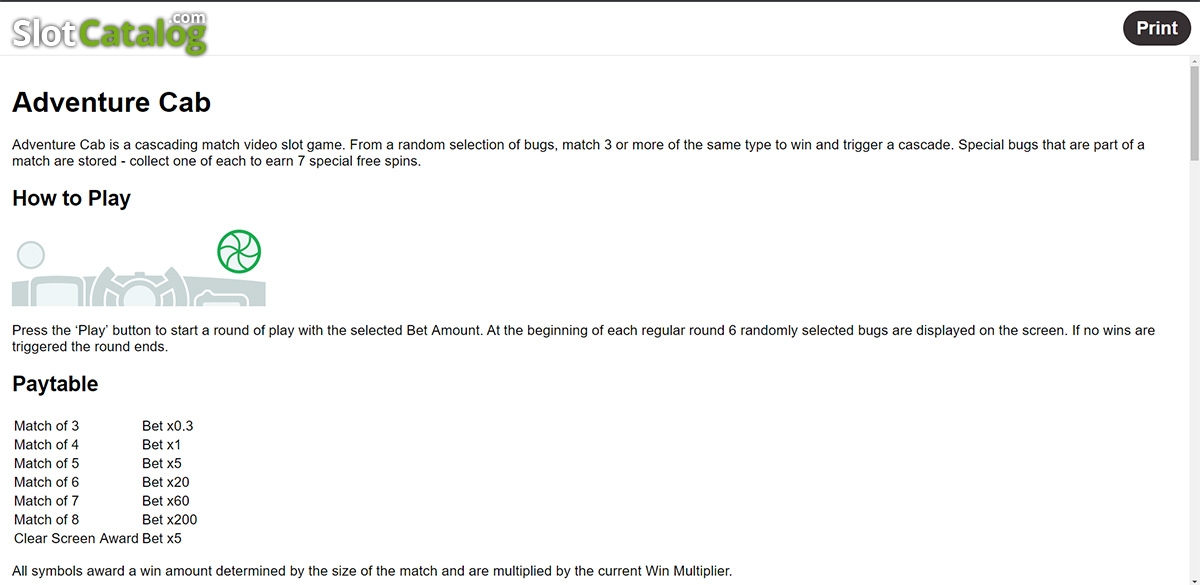
Task: Click the Adventure Cab title heading
Action: pyautogui.click(x=111, y=102)
